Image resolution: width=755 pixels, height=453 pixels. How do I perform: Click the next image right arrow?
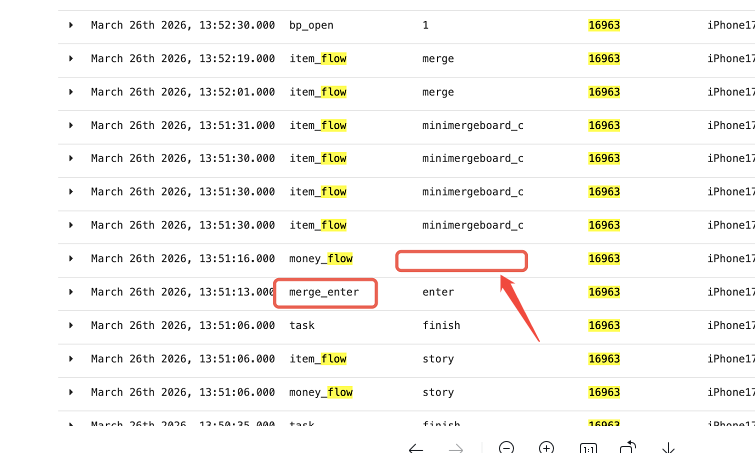point(456,448)
